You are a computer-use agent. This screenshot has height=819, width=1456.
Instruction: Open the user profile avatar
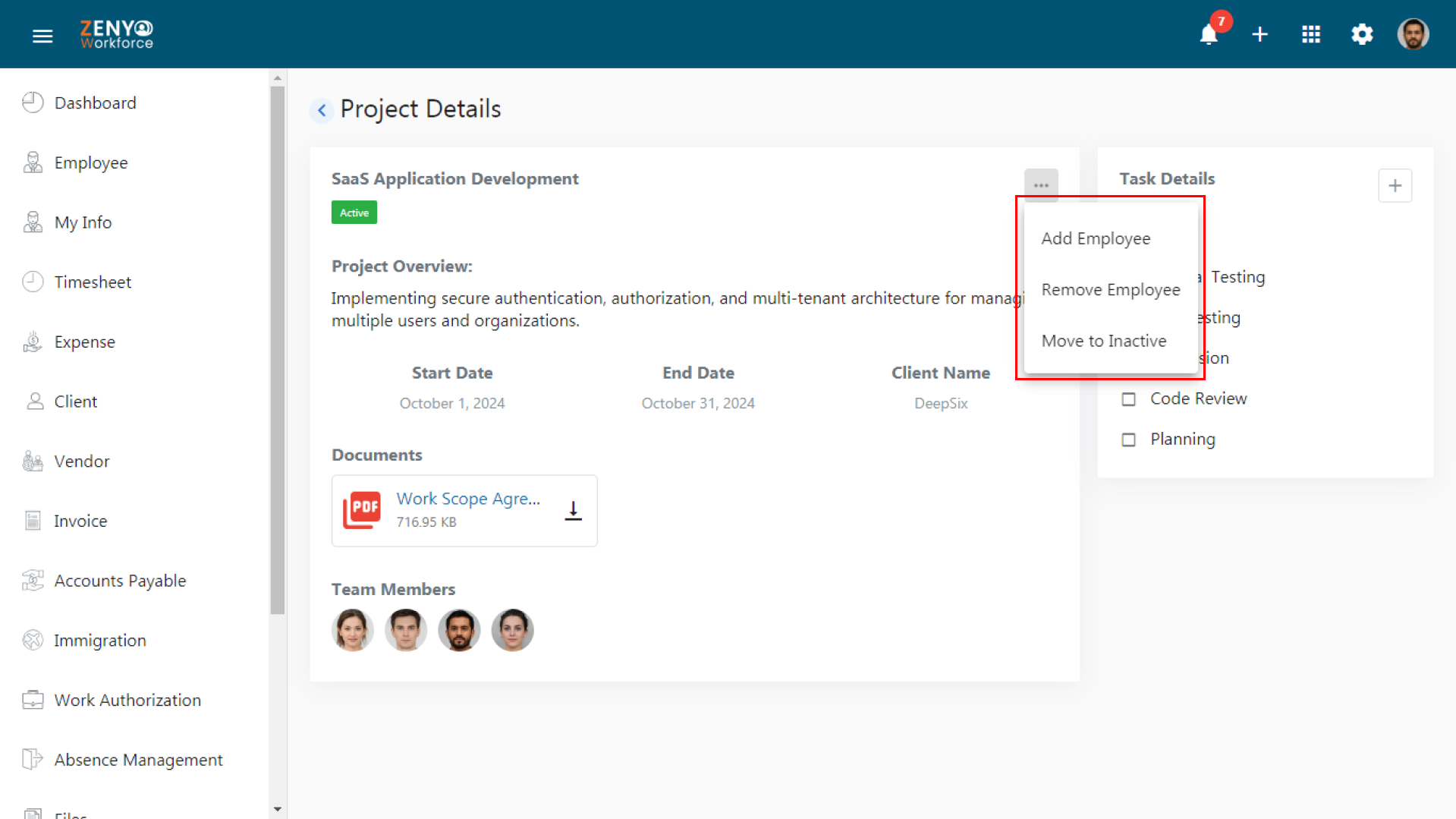click(1413, 34)
